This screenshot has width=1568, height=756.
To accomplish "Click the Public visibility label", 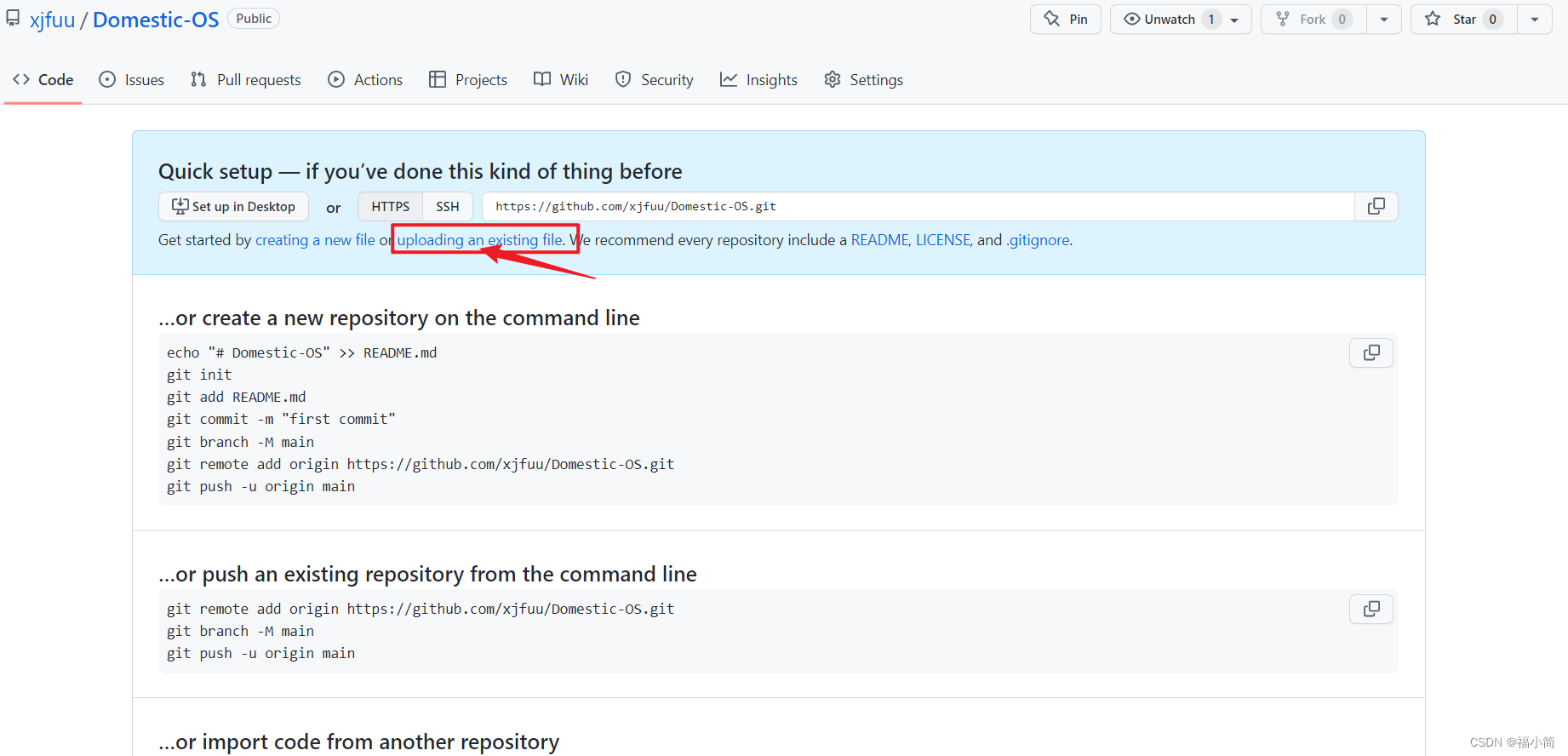I will [x=254, y=19].
